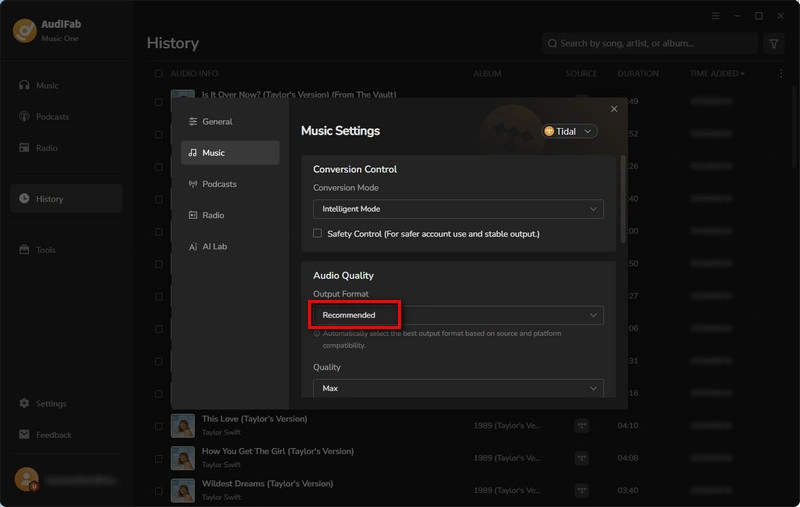Click the headphones Music sidebar icon
800x507 pixels.
click(24, 85)
